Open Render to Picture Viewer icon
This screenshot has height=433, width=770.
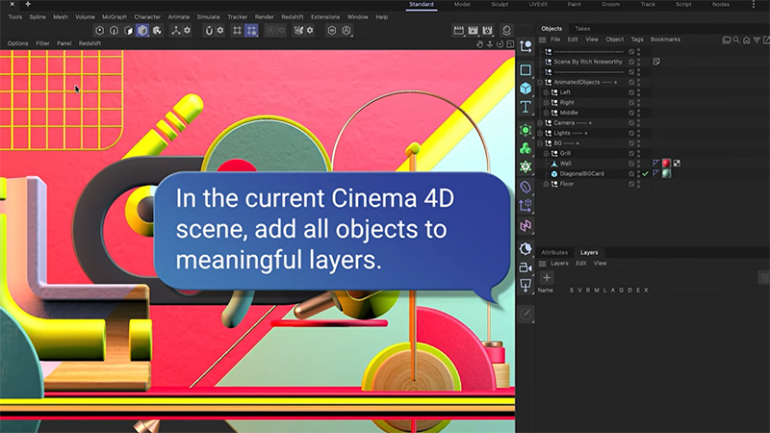(473, 30)
